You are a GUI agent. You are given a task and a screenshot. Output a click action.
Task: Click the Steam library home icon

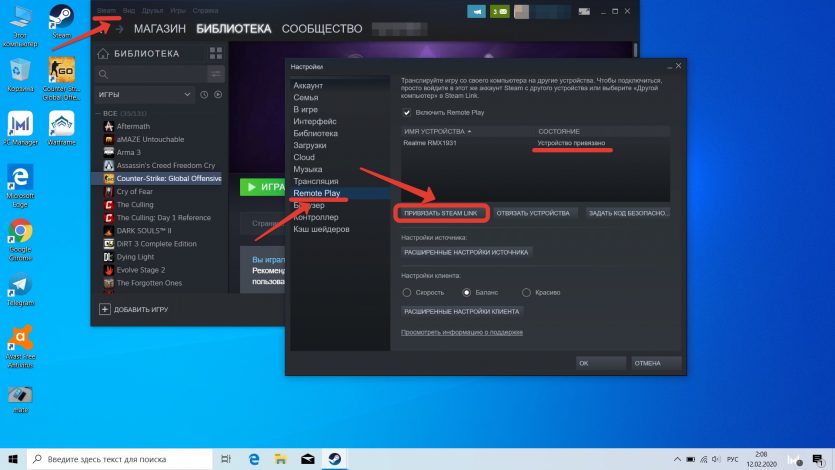click(x=103, y=53)
